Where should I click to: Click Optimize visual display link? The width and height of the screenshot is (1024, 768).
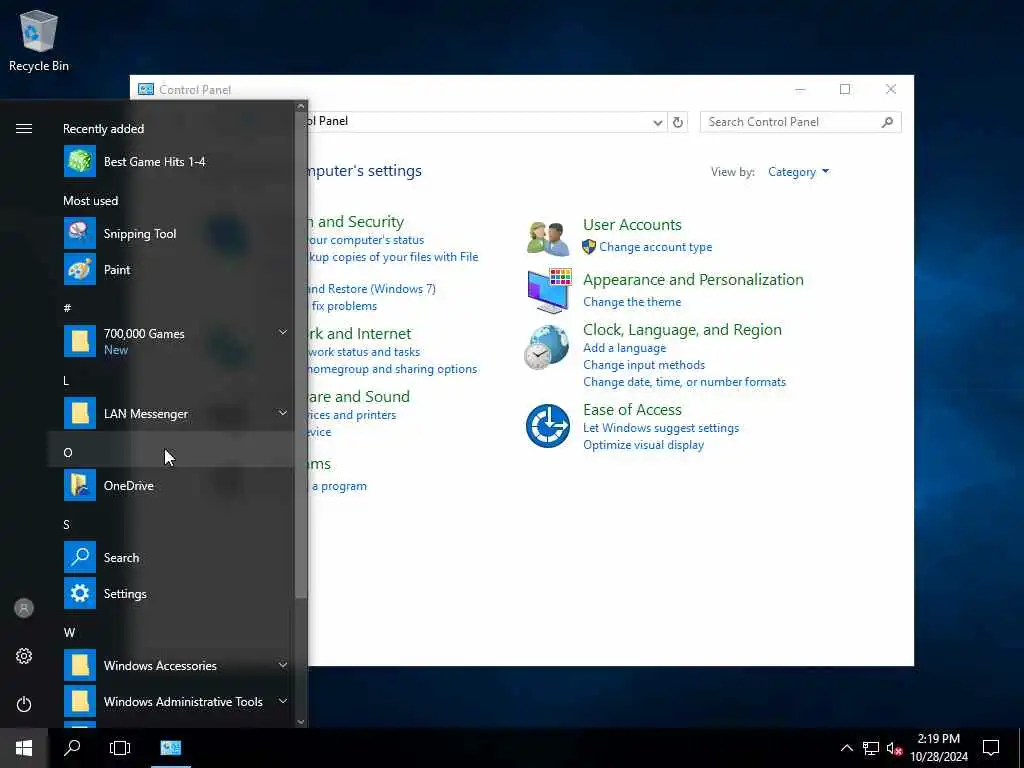tap(643, 445)
